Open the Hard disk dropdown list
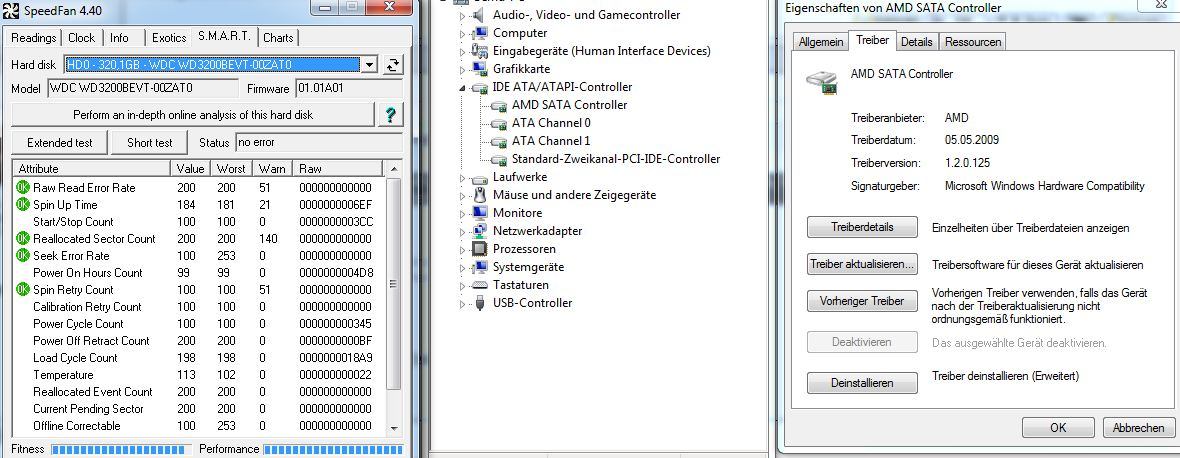This screenshot has height=458, width=1180. point(370,65)
